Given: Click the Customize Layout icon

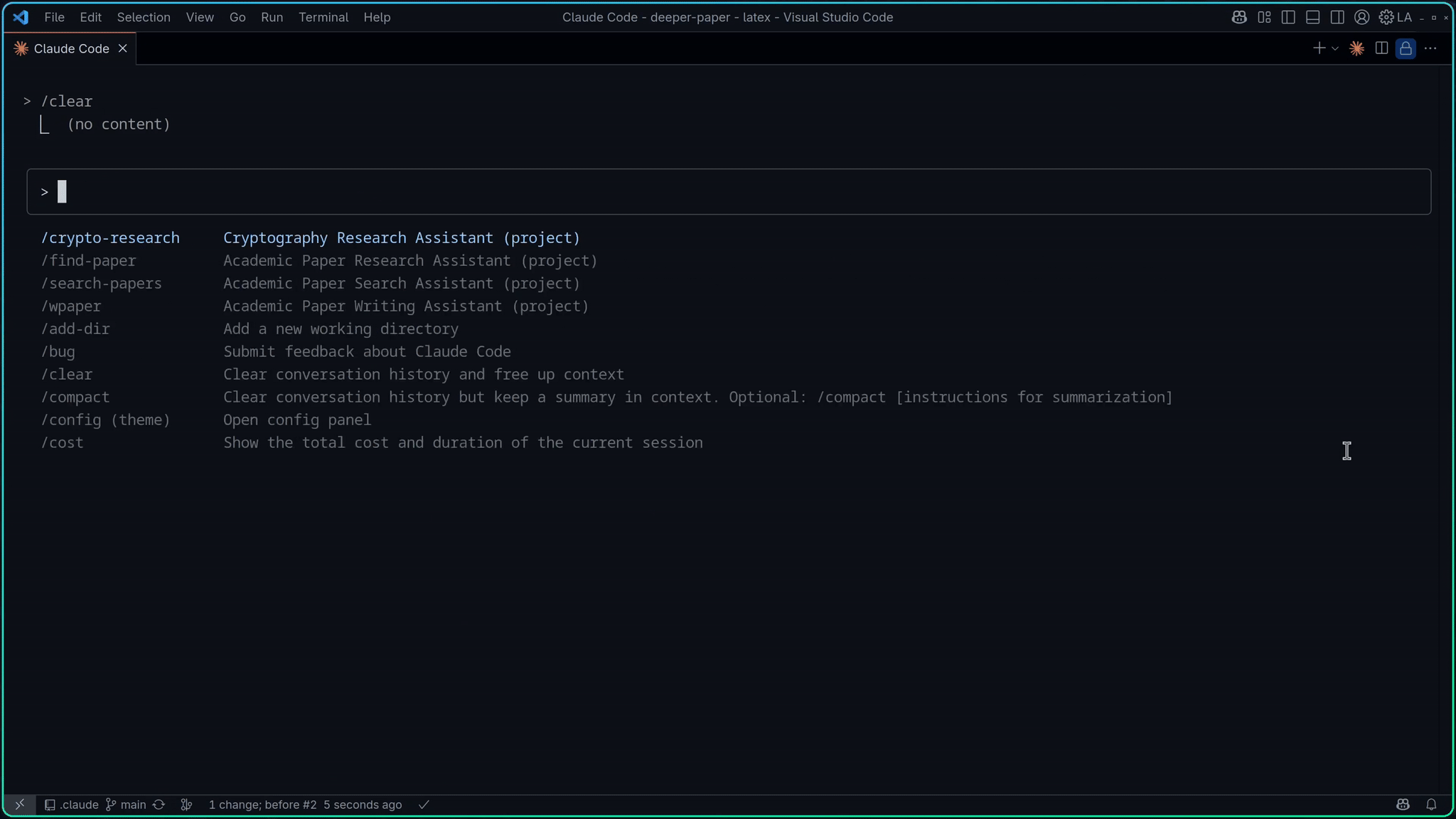Looking at the screenshot, I should (x=1264, y=17).
